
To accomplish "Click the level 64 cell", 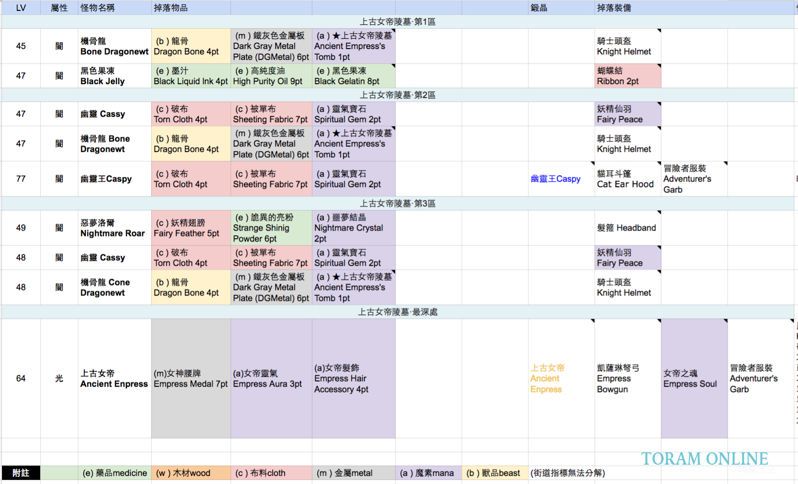I will pos(21,379).
